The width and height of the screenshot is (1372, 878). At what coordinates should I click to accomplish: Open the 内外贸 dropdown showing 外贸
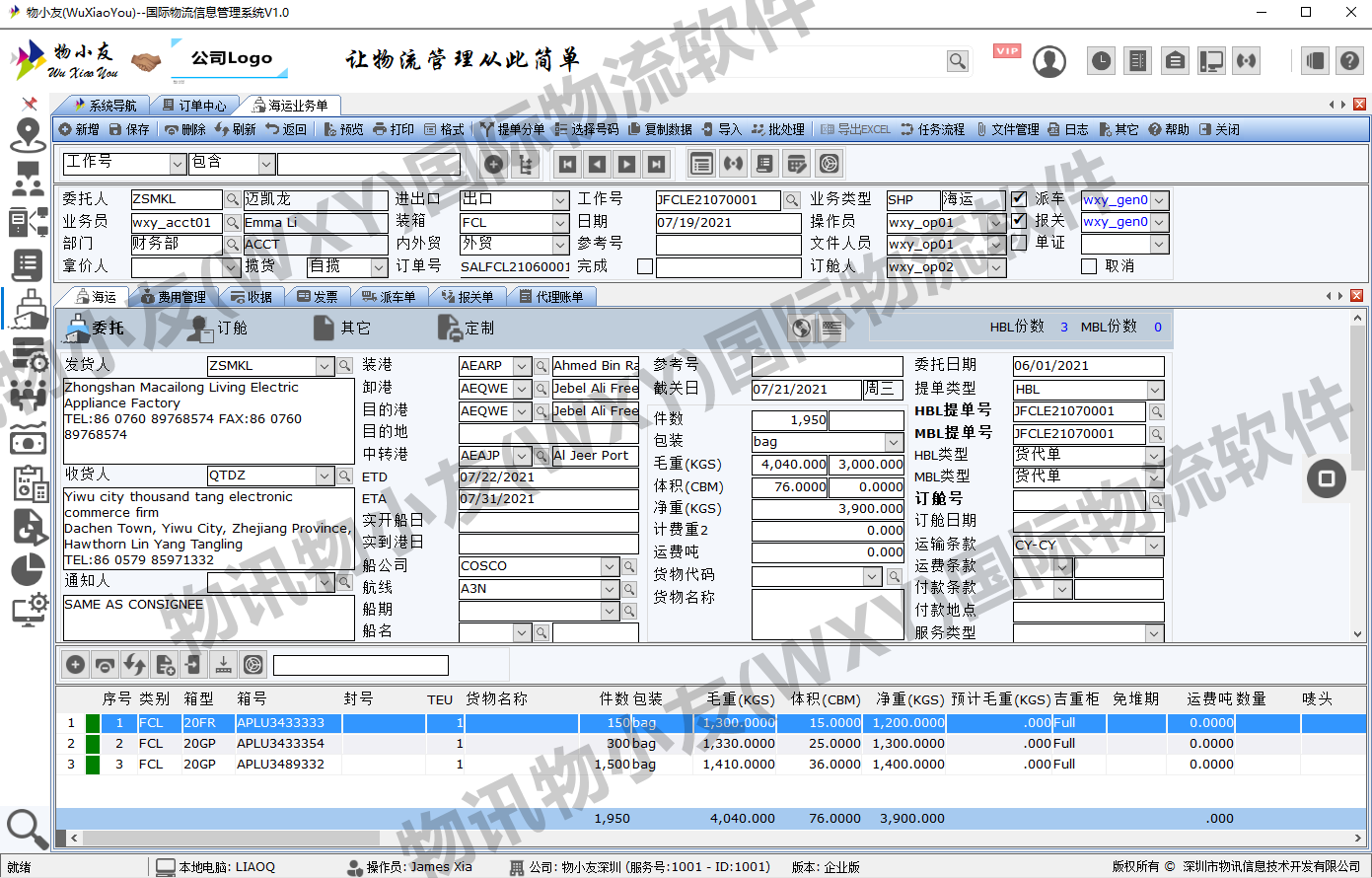(x=560, y=245)
